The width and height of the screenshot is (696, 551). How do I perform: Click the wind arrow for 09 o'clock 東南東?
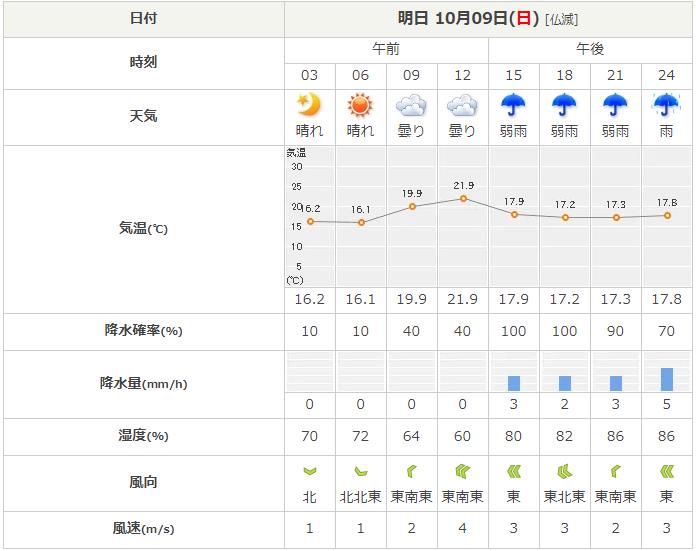(x=411, y=471)
